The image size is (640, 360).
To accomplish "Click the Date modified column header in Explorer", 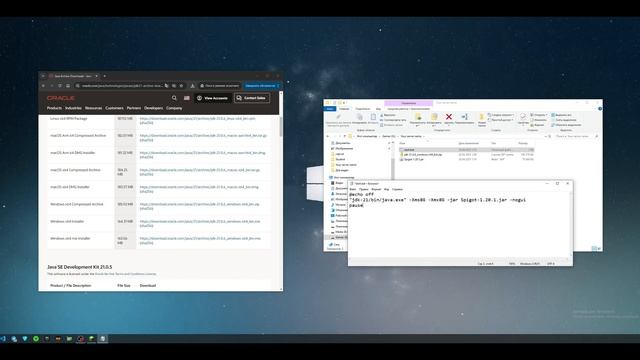I will 468,143.
